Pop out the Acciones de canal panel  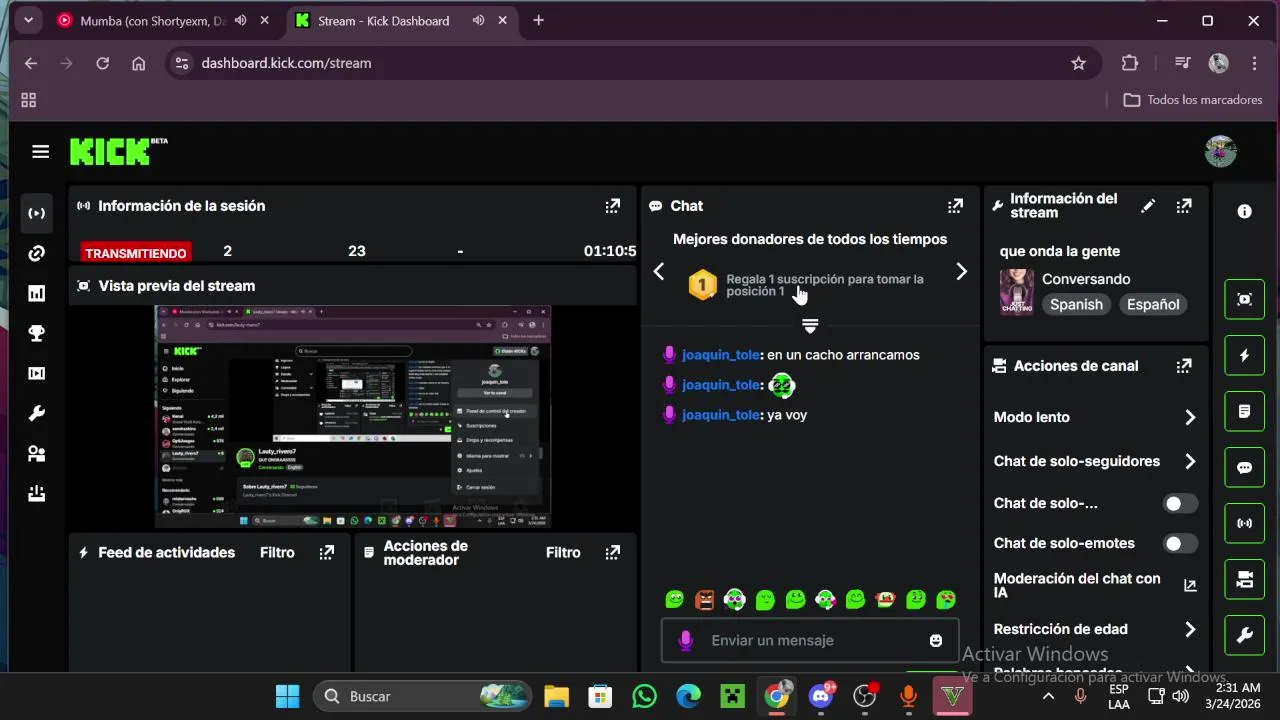(1184, 366)
